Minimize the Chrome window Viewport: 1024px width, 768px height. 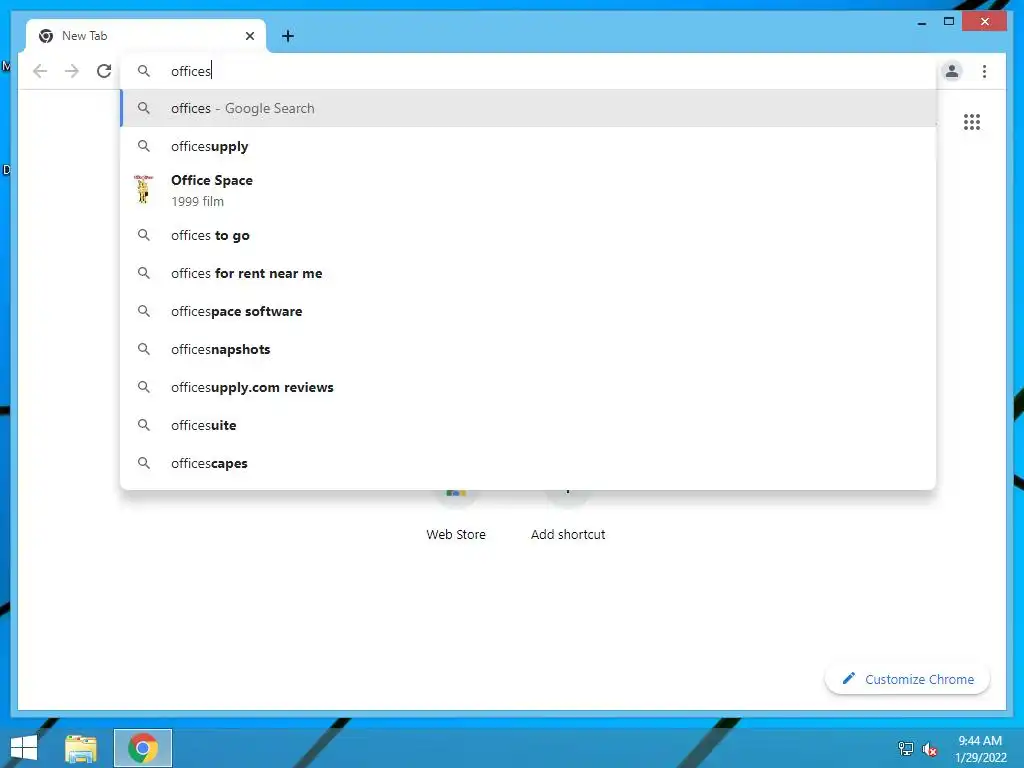point(921,22)
